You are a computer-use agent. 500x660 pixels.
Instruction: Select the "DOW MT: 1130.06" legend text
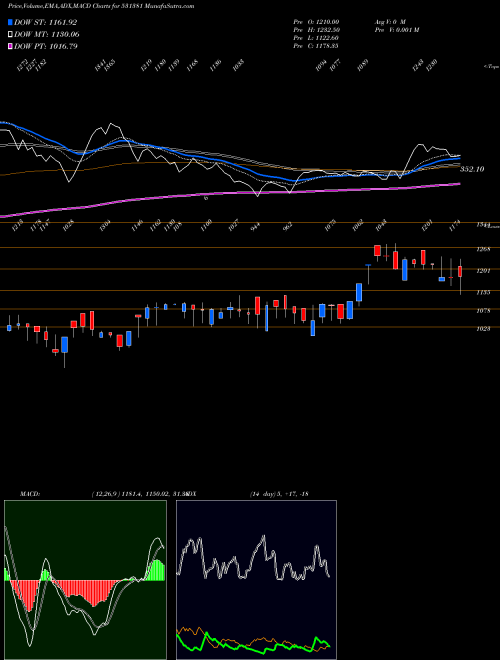pos(47,35)
